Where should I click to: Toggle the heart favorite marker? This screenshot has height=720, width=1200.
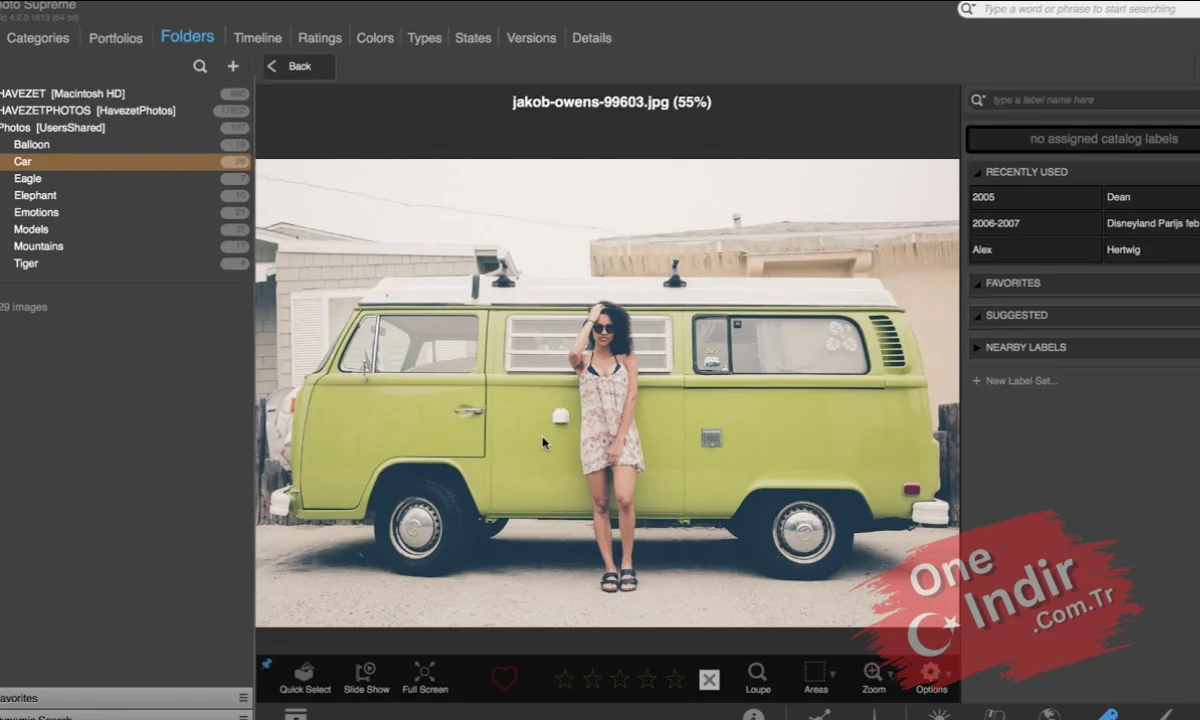505,679
